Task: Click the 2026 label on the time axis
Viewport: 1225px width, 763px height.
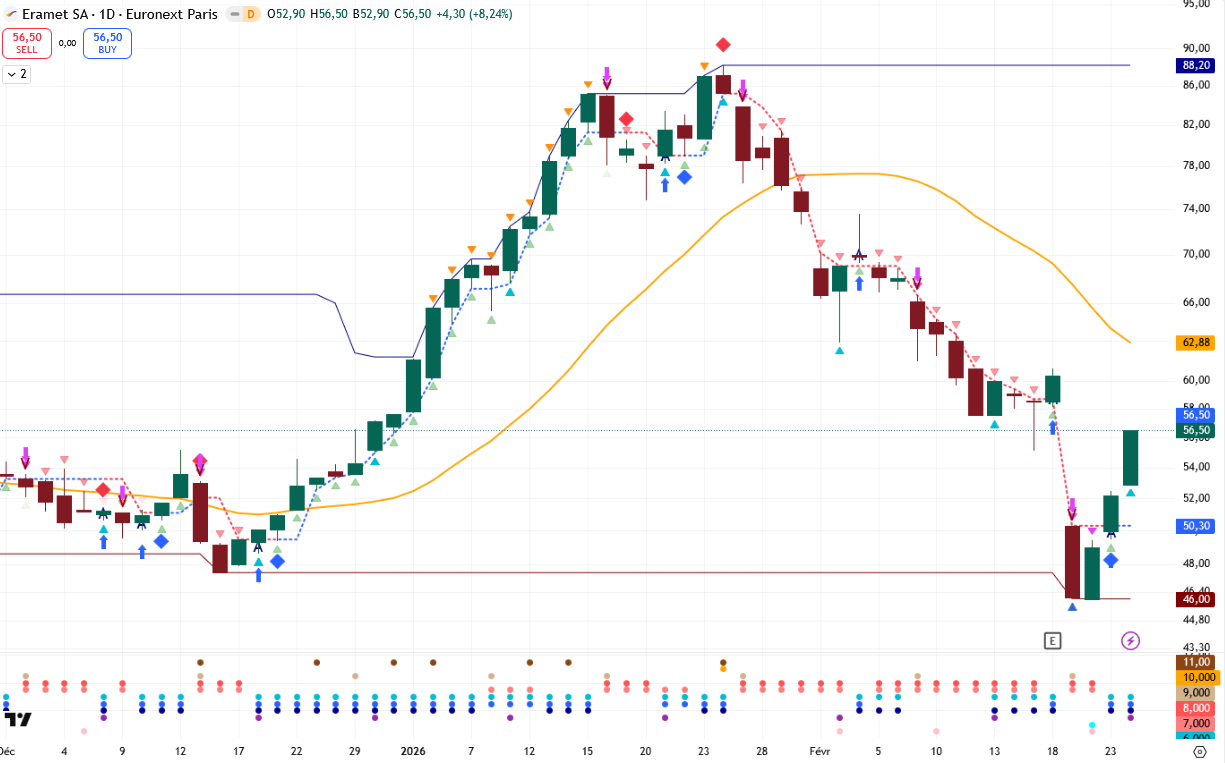Action: [x=414, y=750]
